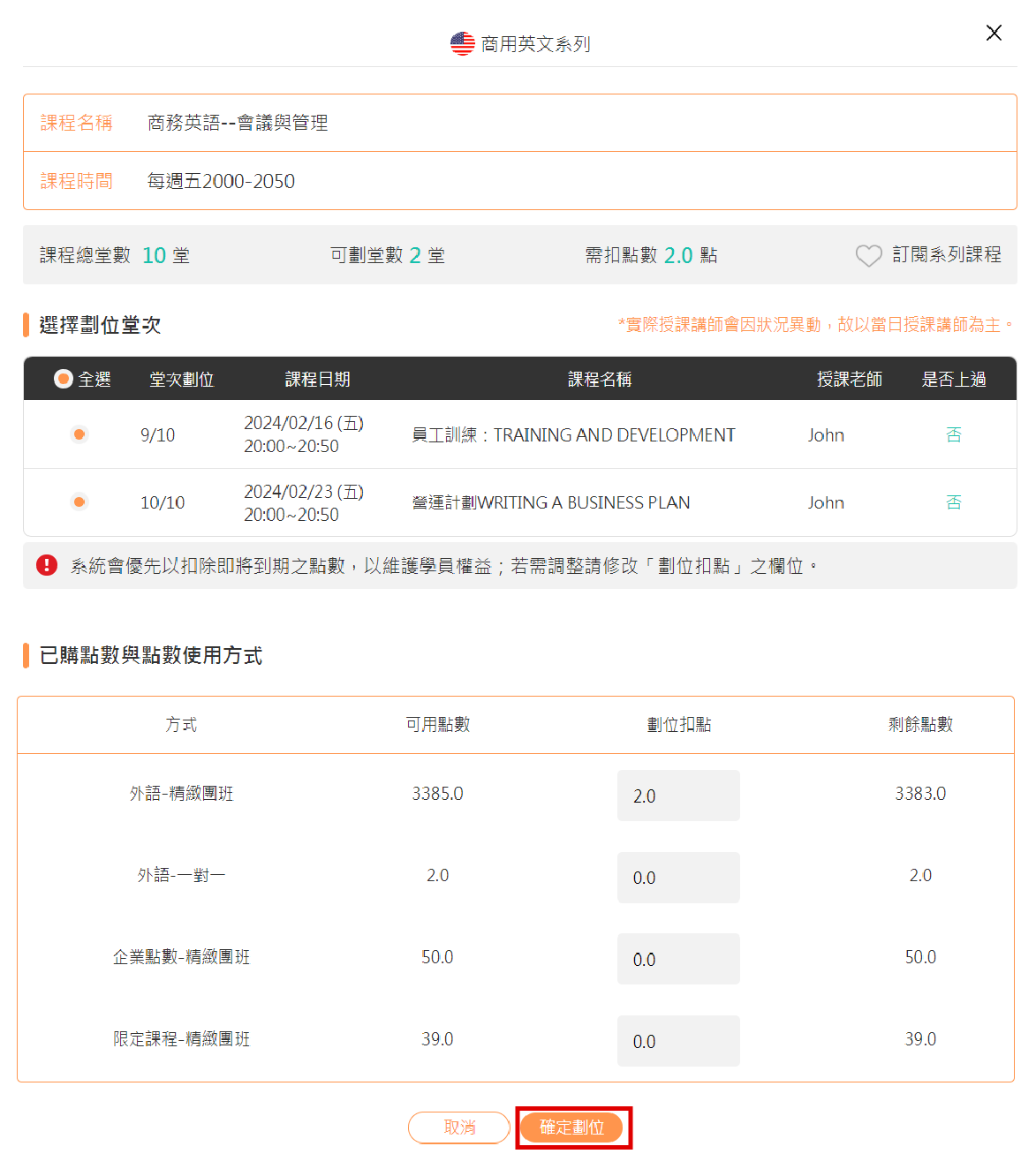The image size is (1036, 1169).
Task: Click the orange instructor-change notice text
Action: [816, 325]
